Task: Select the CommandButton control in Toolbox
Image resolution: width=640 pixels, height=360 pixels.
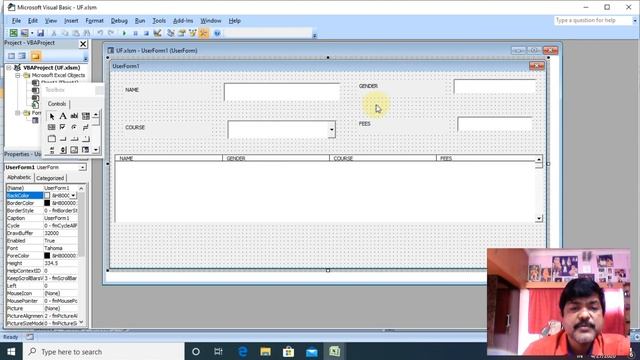Action: 63,139
